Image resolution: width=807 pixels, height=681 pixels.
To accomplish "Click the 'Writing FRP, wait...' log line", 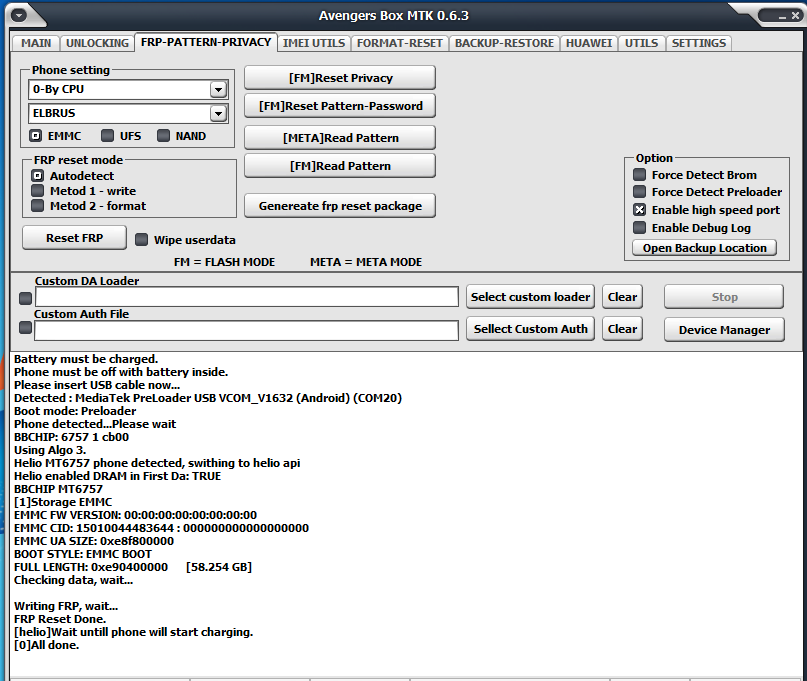I will (66, 606).
